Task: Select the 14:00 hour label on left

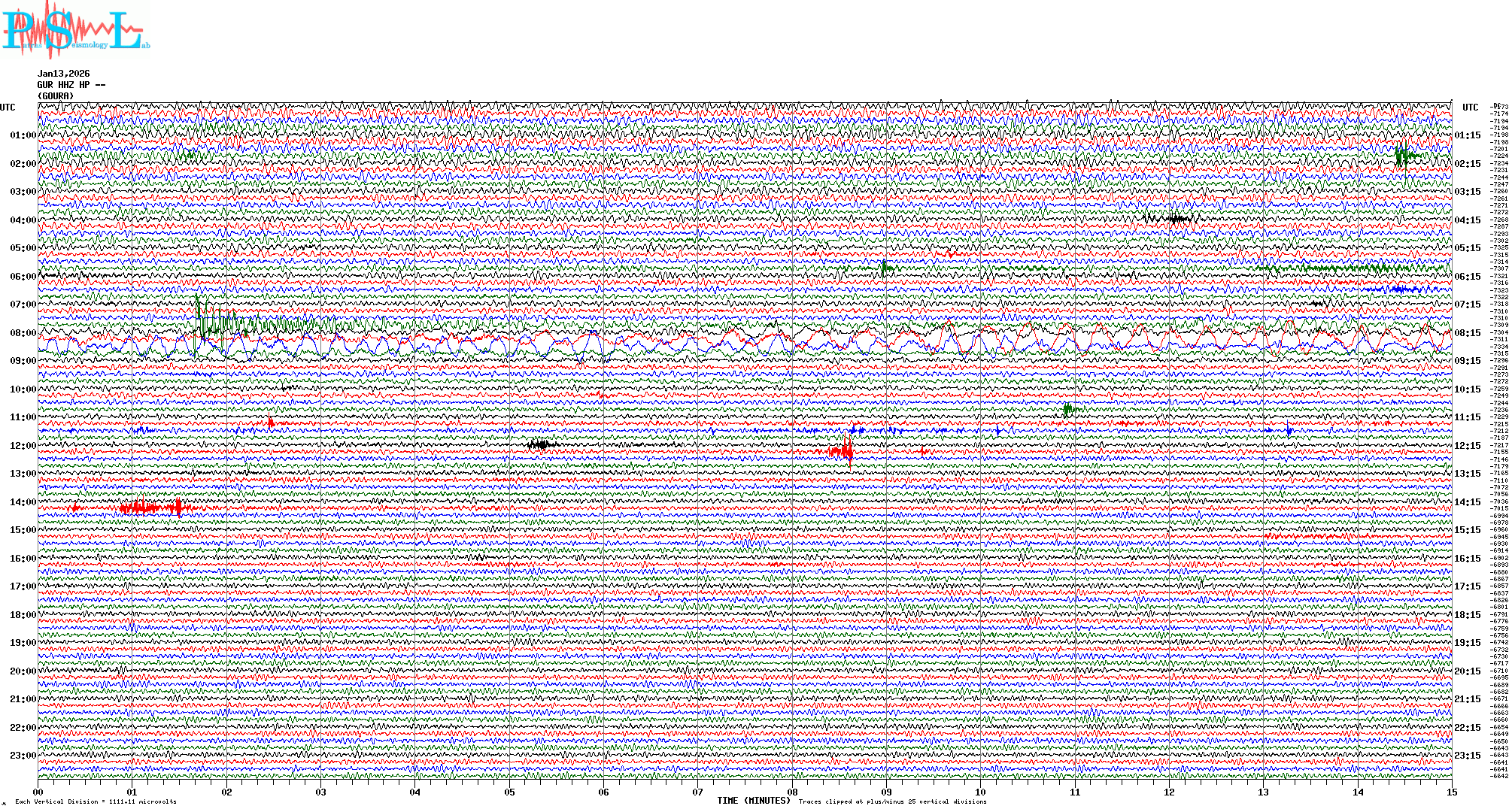Action: 23,502
